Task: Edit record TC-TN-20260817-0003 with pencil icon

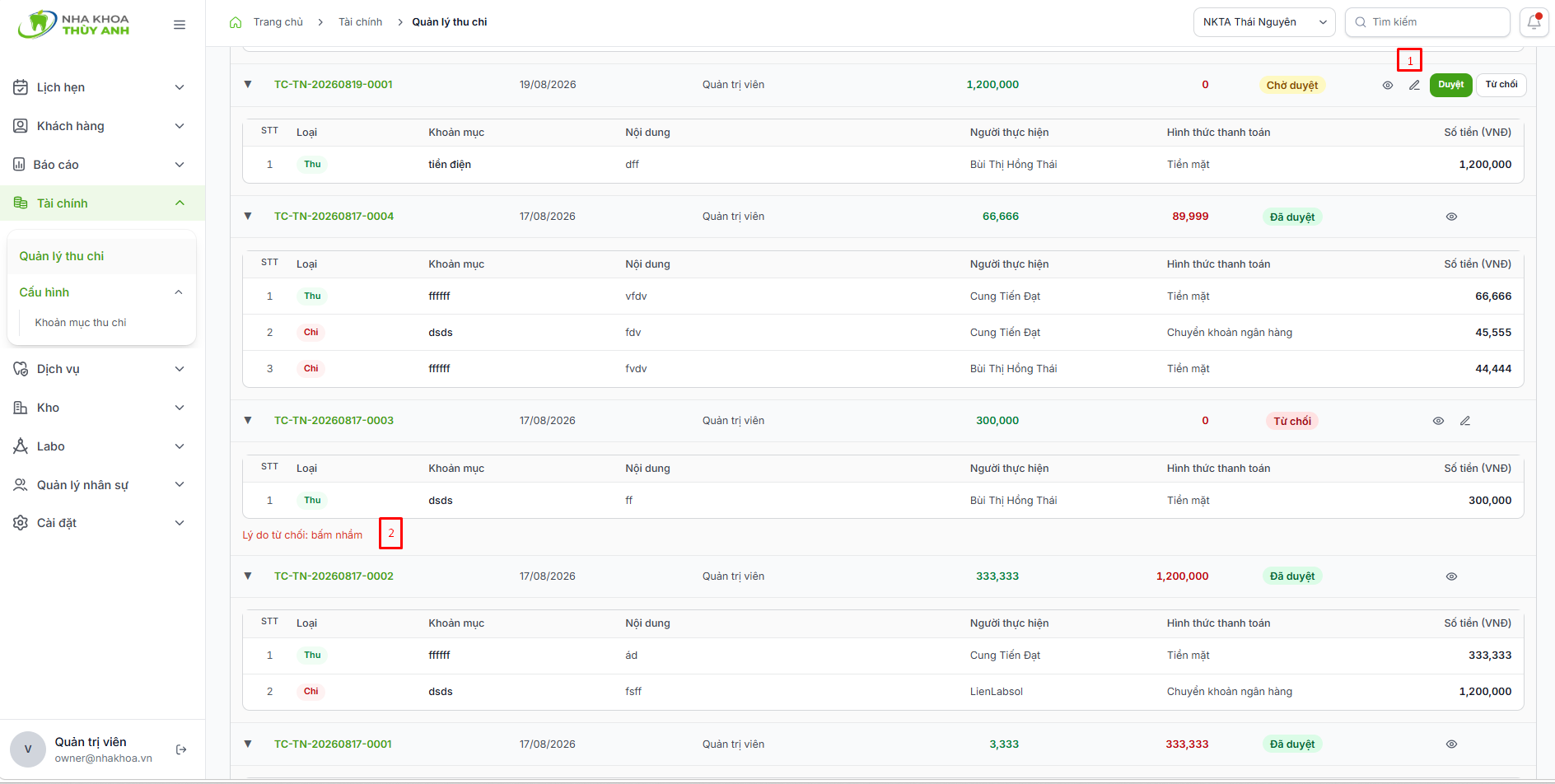Action: 1465,421
